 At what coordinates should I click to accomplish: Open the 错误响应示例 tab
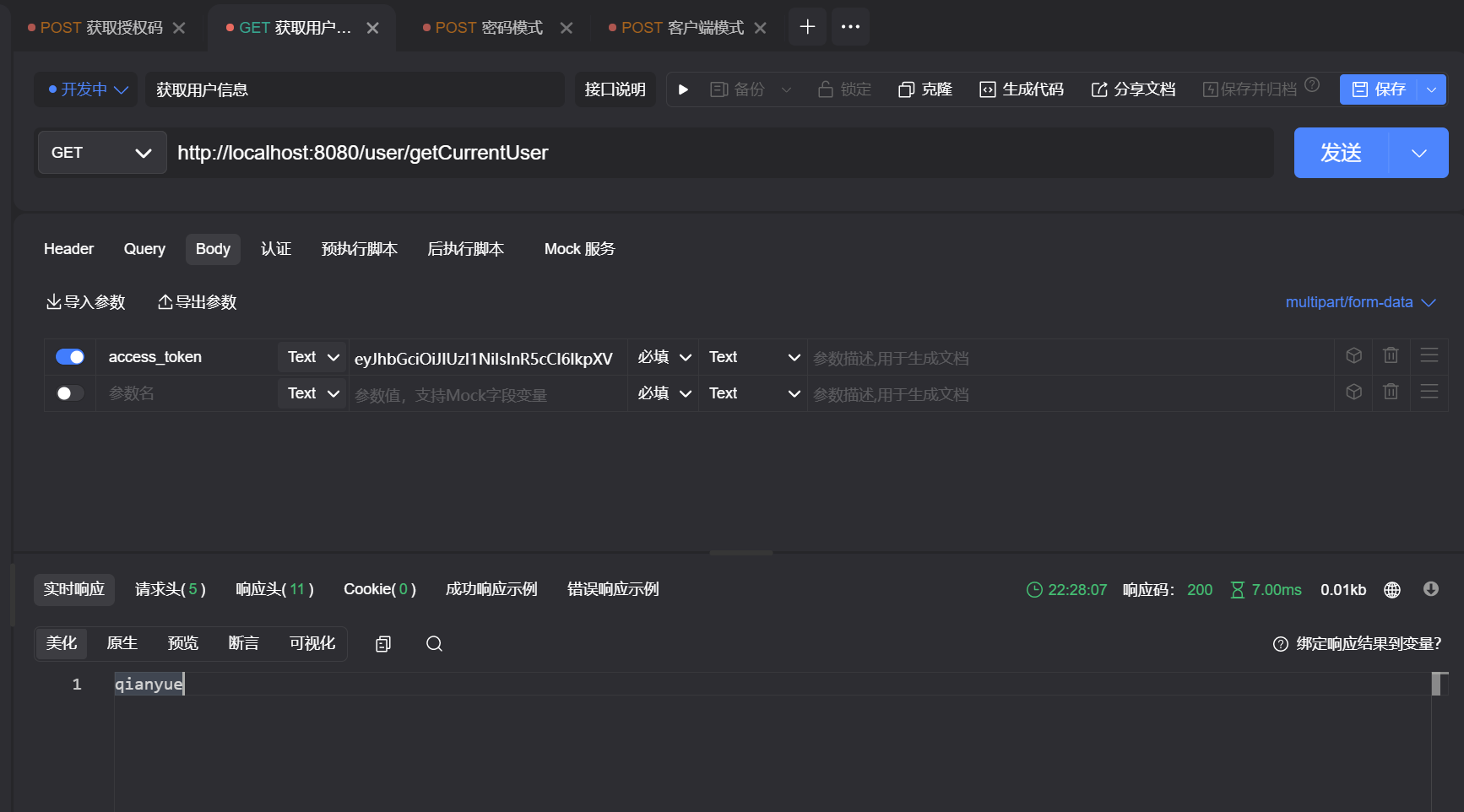pyautogui.click(x=613, y=589)
